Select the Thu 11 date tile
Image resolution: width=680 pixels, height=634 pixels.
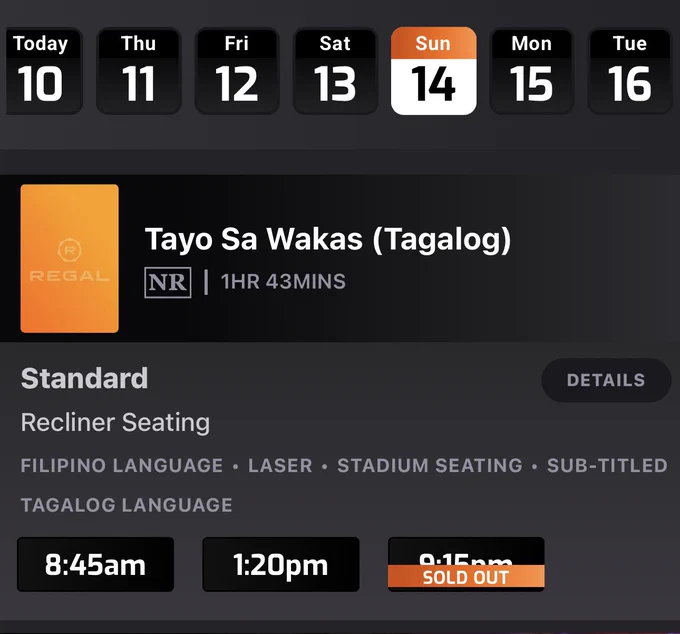139,71
